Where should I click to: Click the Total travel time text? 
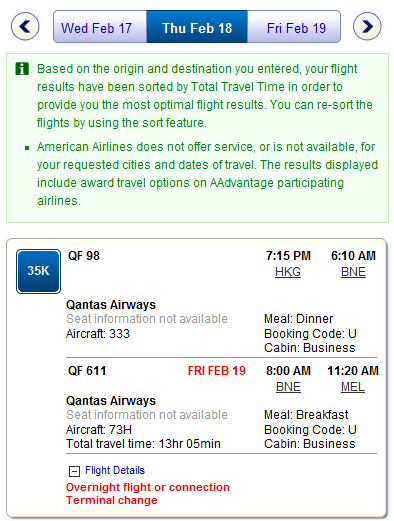(x=143, y=444)
